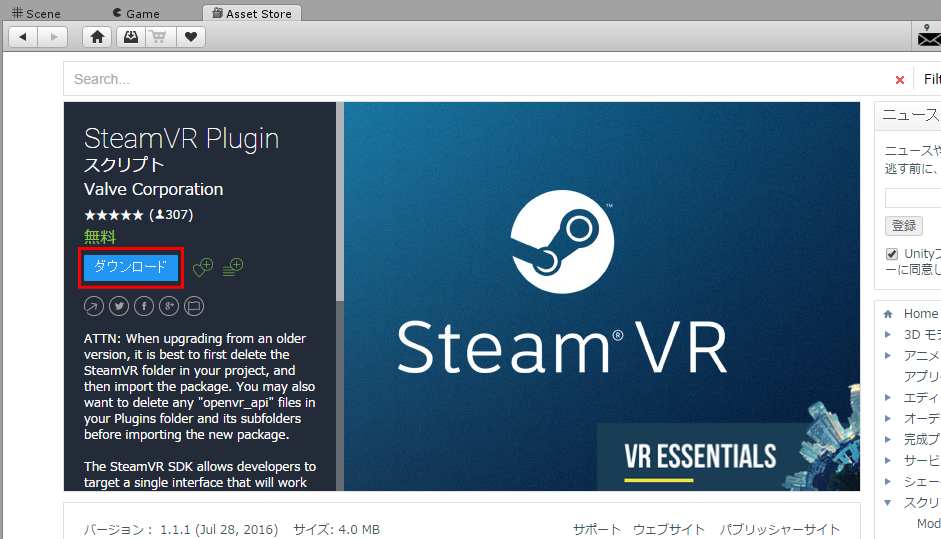The width and height of the screenshot is (941, 539).
Task: Open the Asset Store home page icon
Action: pos(97,37)
